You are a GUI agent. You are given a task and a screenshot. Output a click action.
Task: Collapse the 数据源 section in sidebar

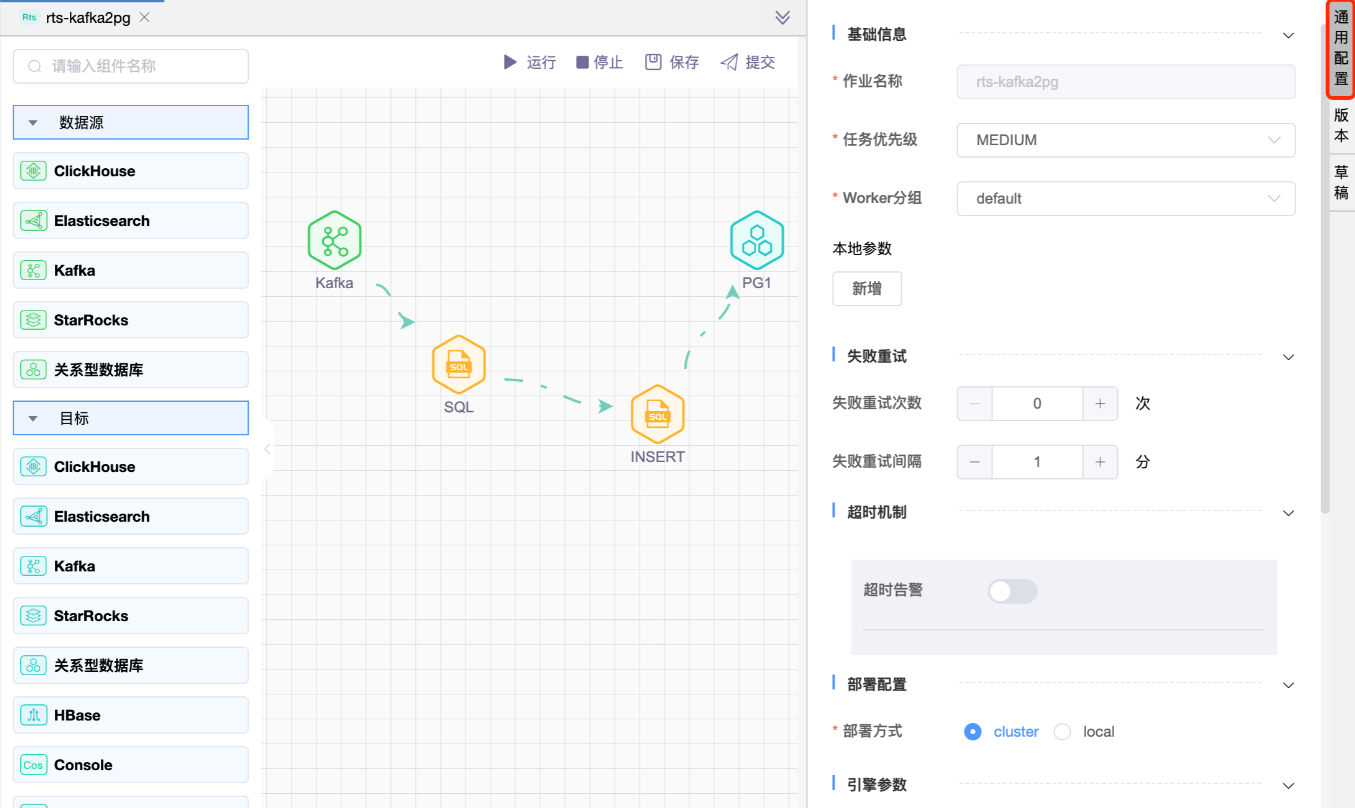tap(33, 123)
